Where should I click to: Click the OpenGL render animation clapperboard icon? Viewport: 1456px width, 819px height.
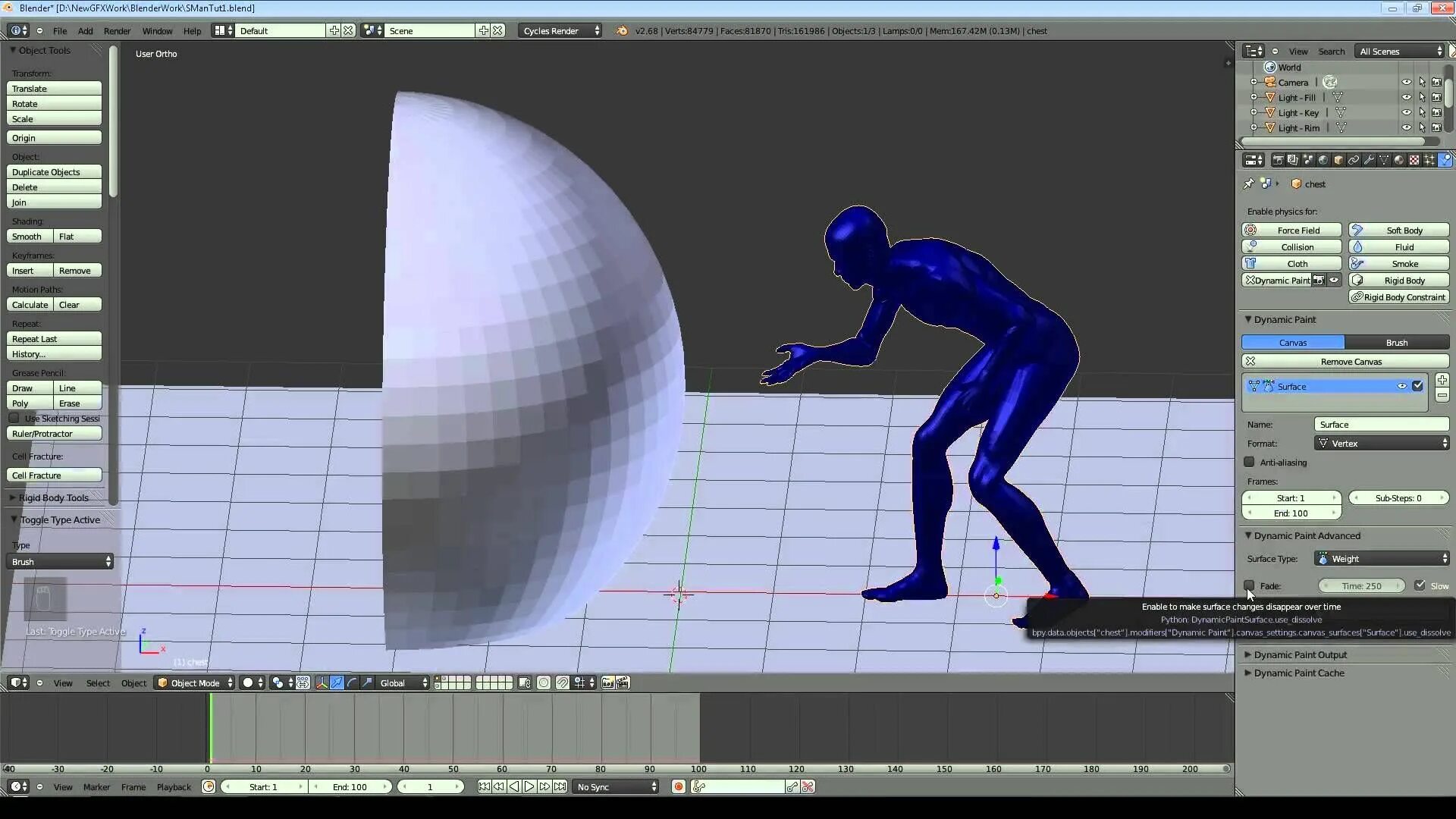[x=623, y=682]
